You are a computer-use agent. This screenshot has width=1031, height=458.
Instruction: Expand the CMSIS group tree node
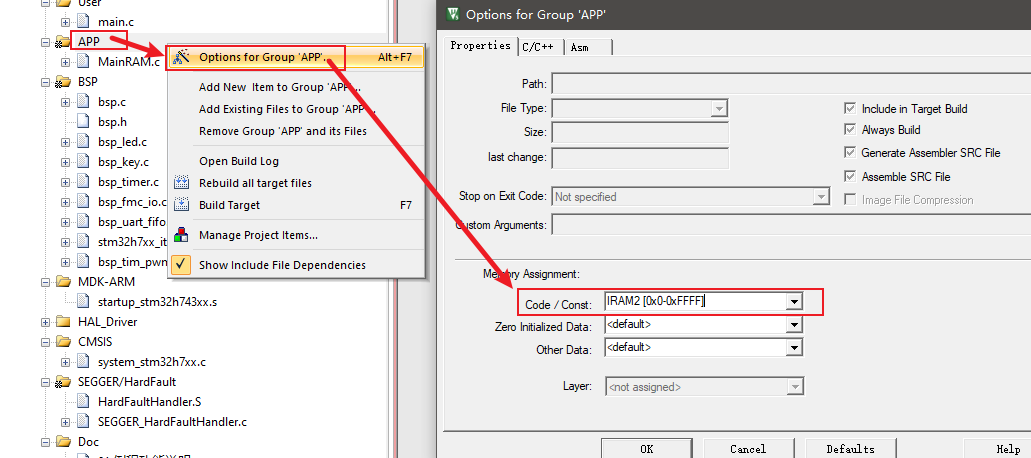46,341
